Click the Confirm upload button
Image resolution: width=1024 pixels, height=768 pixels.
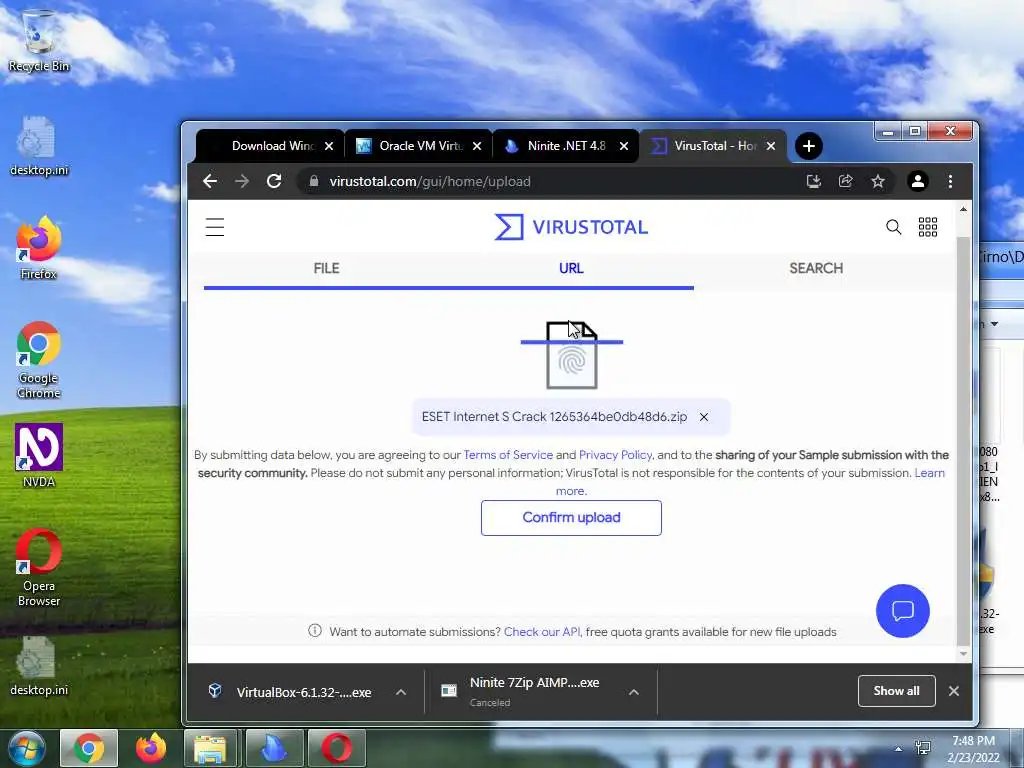tap(571, 518)
